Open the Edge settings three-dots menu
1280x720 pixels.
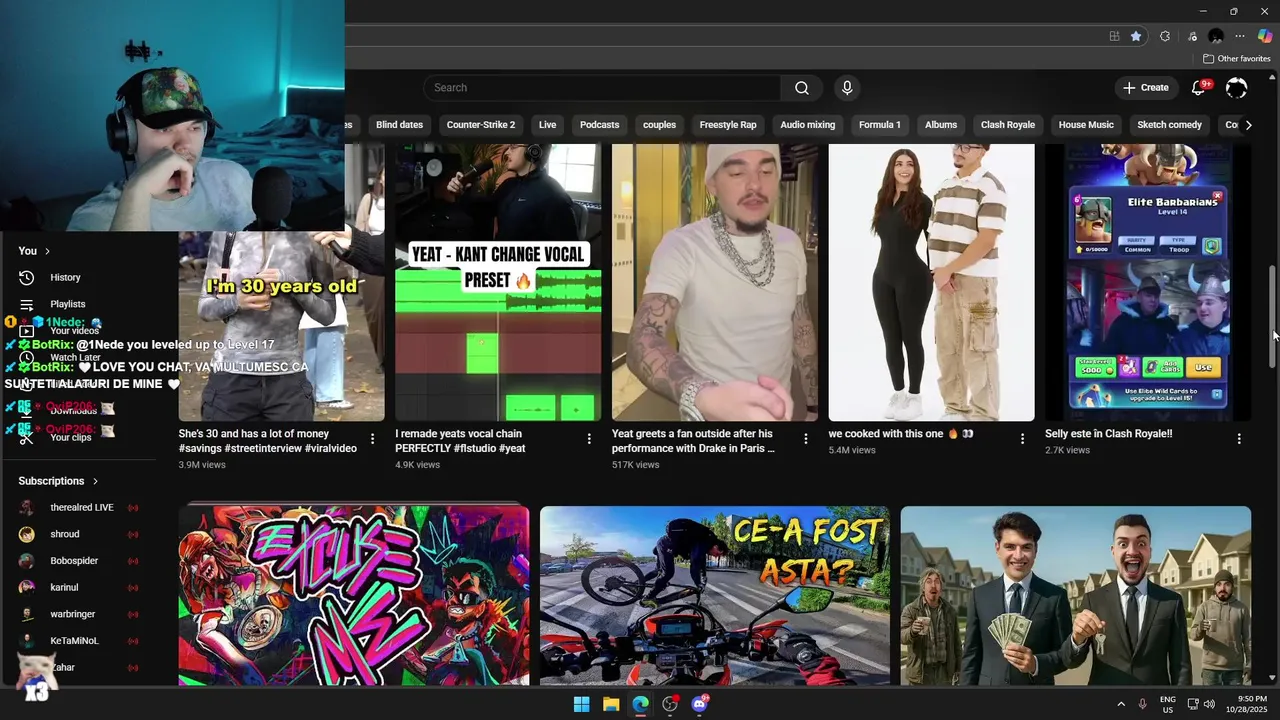click(1240, 36)
